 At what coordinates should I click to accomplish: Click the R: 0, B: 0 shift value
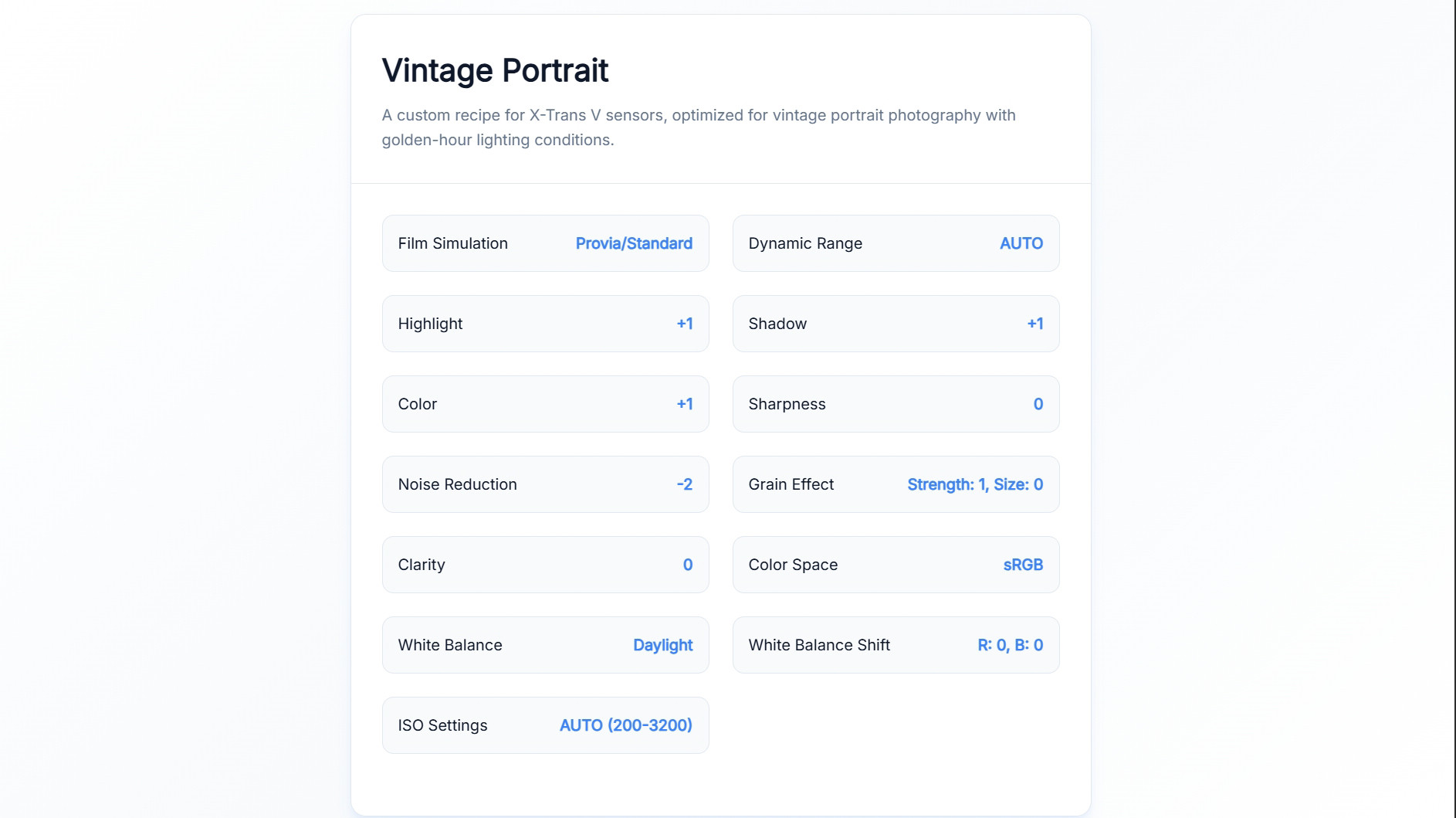[x=1010, y=645]
